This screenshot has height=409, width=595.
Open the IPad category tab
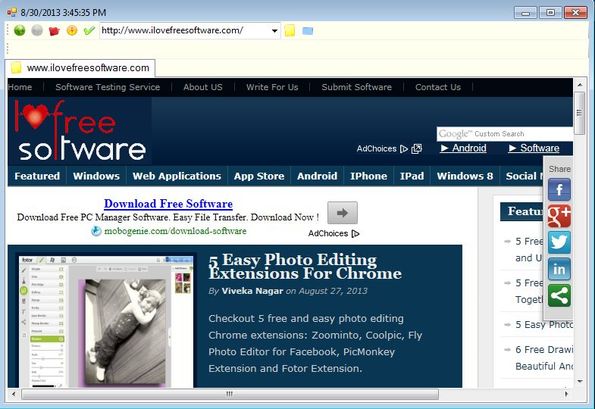412,176
